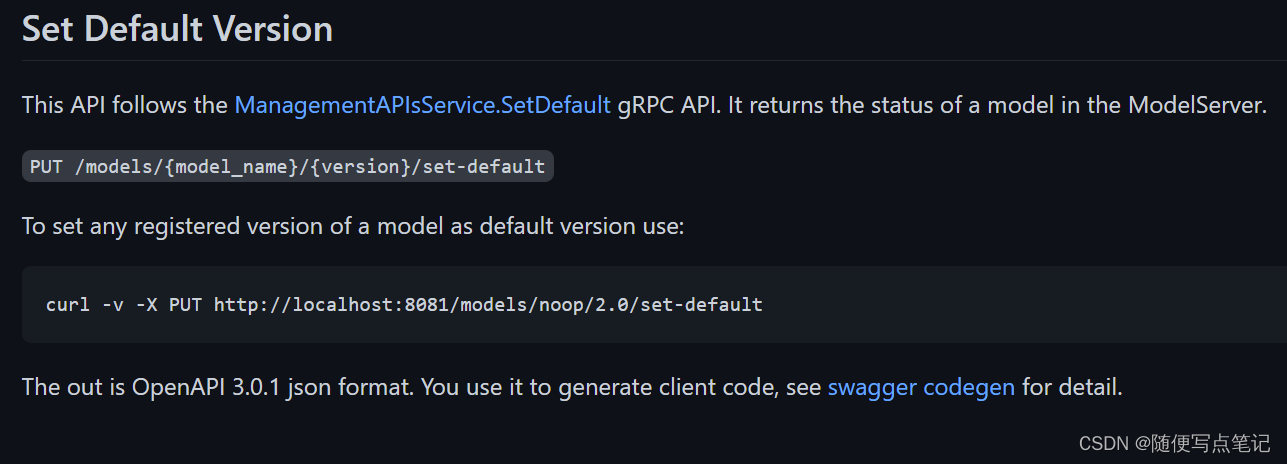
Task: Select the PUT /models/{model_name}/{version}/set-default inline code
Action: (288, 166)
